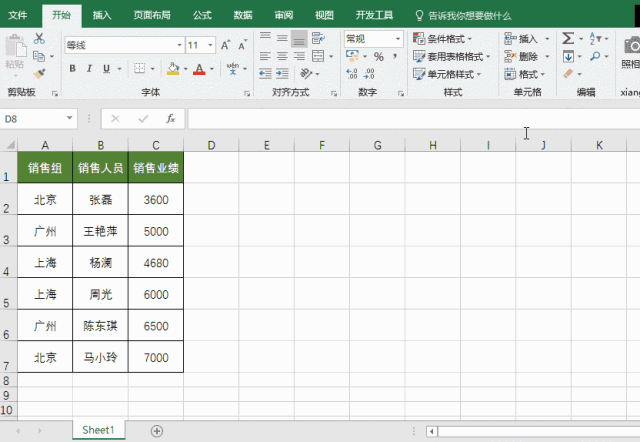Click the Copy icon in clipboard group
Viewport: 640px width, 442px height.
39,56
